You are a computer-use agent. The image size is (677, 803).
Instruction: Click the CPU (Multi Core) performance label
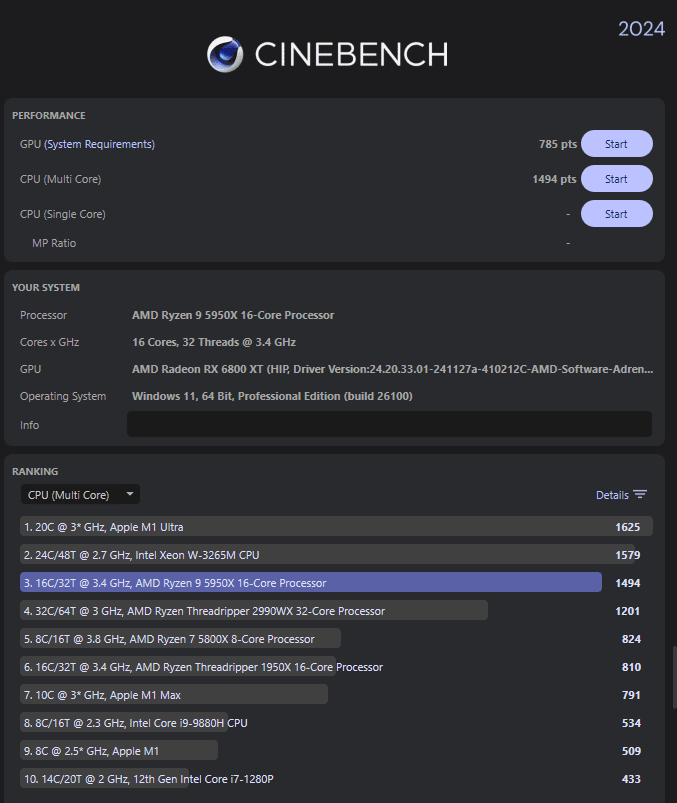60,179
